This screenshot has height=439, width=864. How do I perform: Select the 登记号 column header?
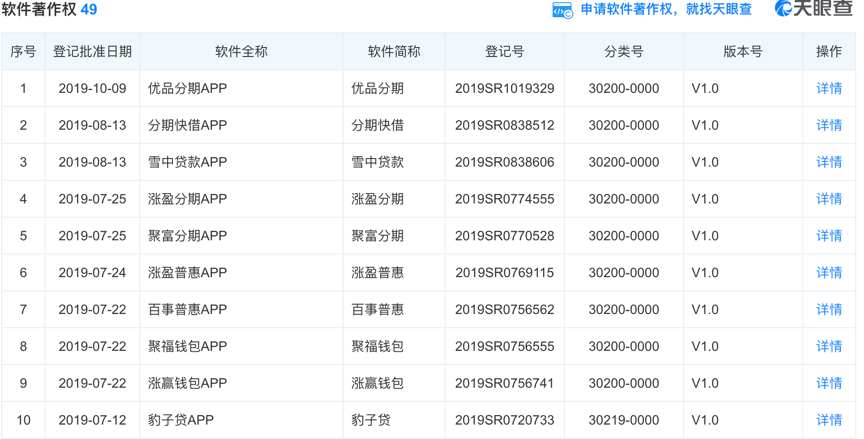[504, 51]
